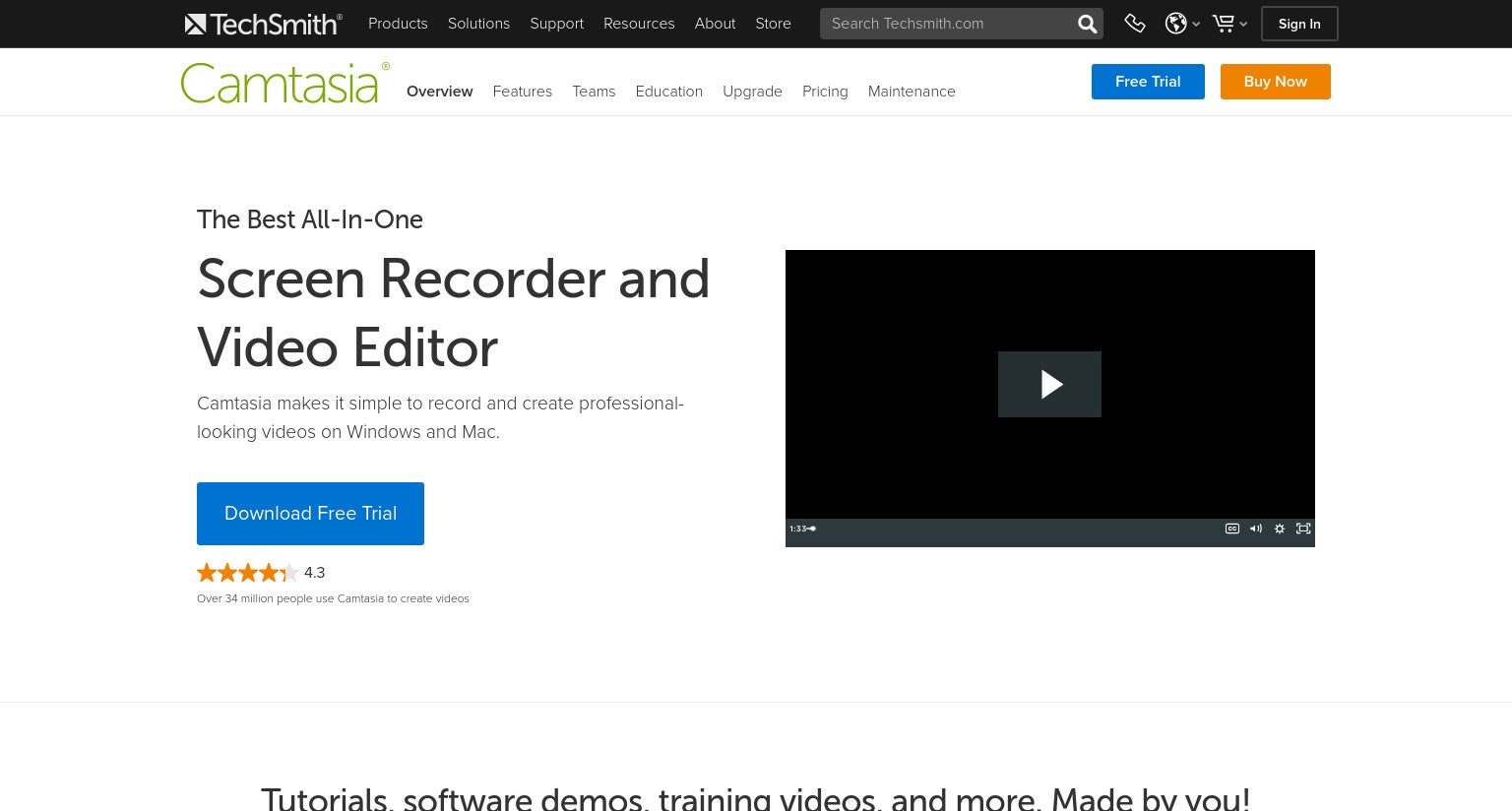Open the shopping cart icon
1512x811 pixels.
click(1223, 24)
